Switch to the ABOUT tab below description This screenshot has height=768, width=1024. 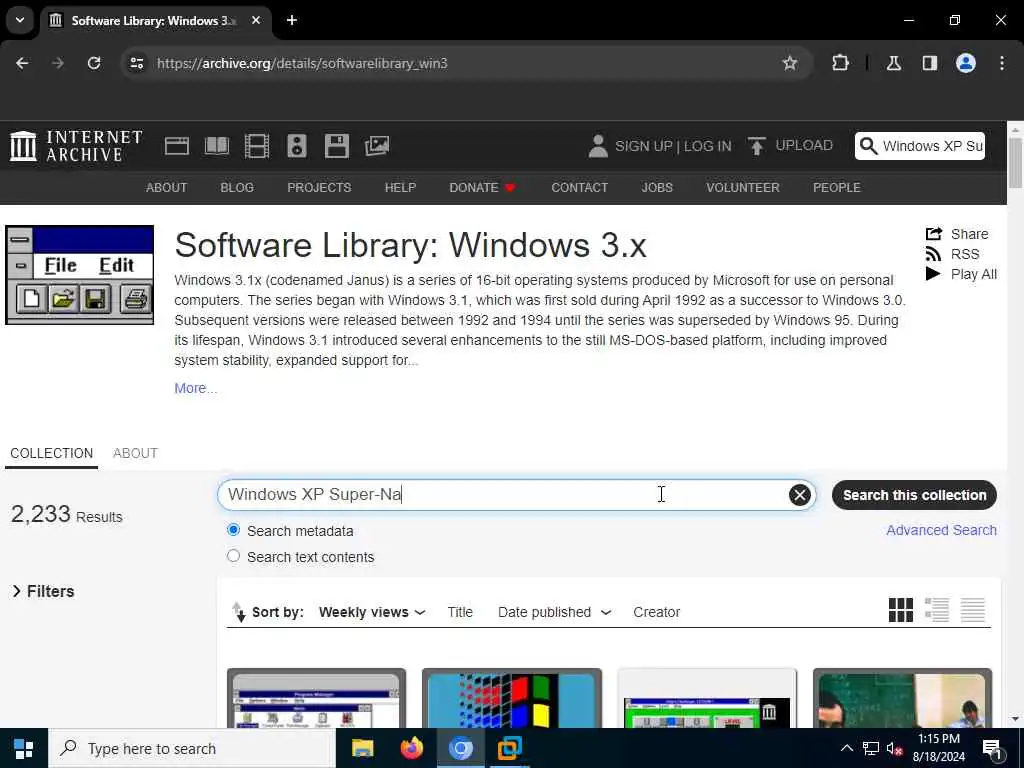135,453
